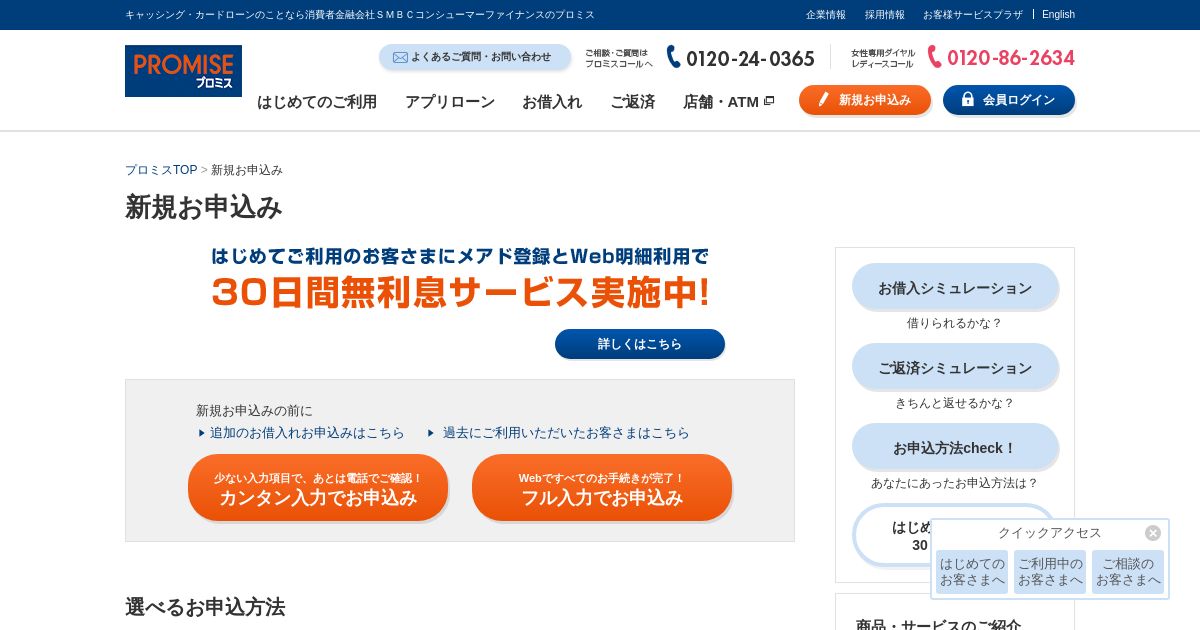
Task: Open 追加のお借入れお申込みはこちら link
Action: coord(307,433)
